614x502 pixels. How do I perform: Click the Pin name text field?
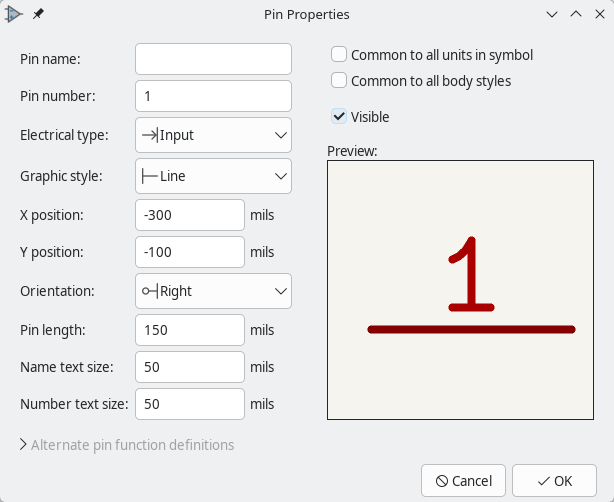pyautogui.click(x=213, y=59)
